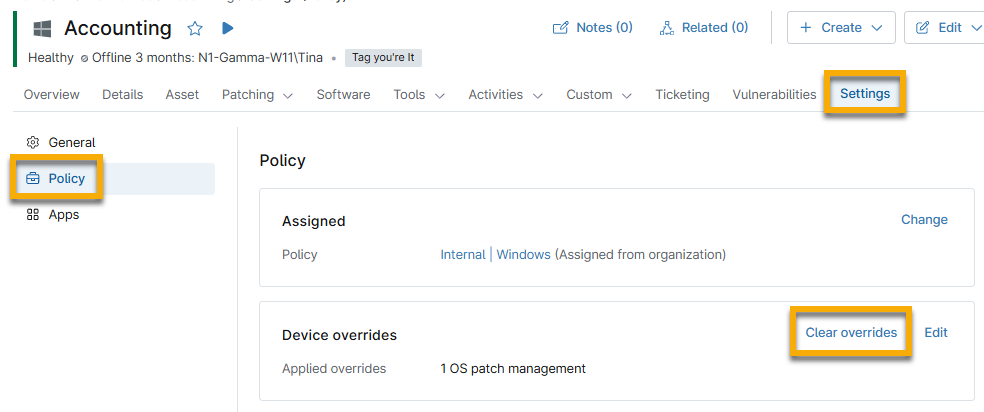The image size is (984, 412).
Task: Open the Vulnerabilities tab
Action: coord(774,95)
